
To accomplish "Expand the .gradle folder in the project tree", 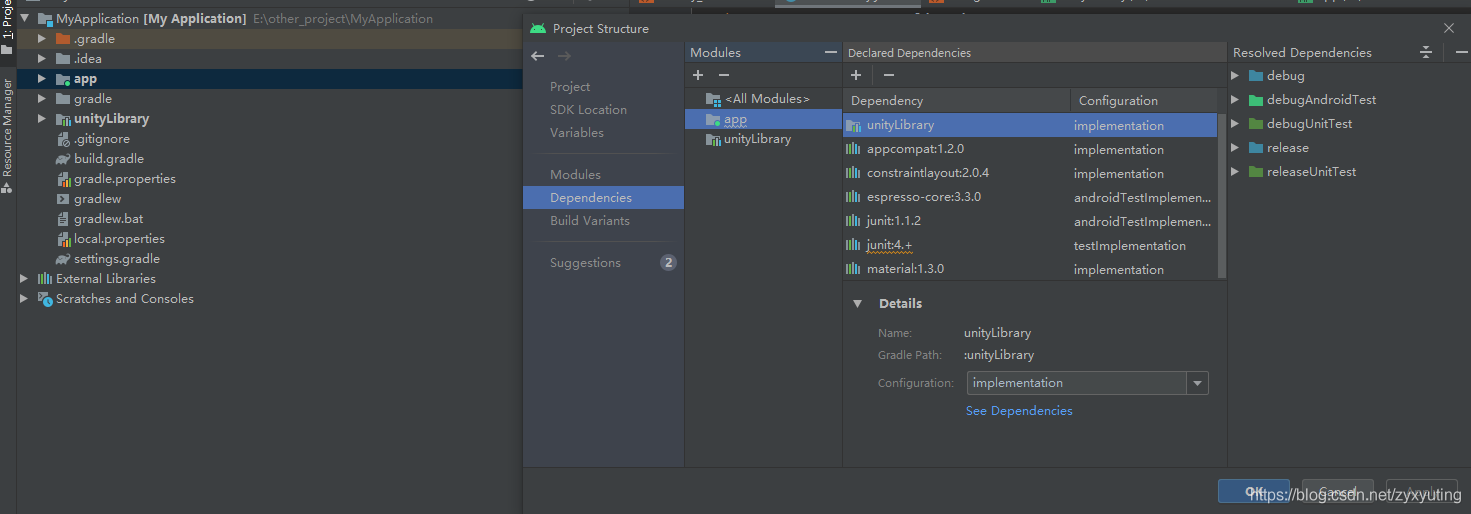I will pyautogui.click(x=42, y=39).
